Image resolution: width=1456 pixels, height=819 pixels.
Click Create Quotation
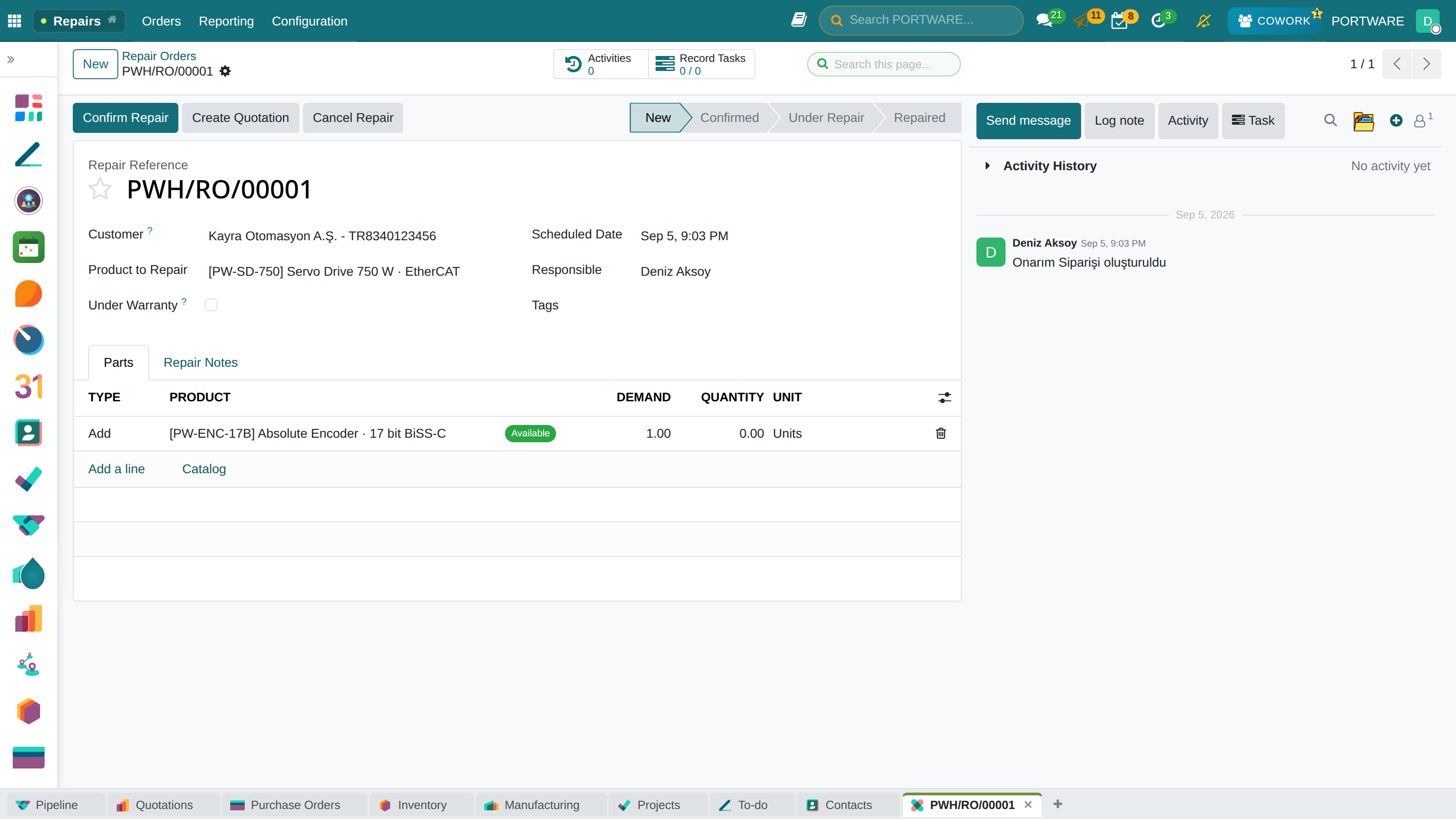tap(240, 117)
